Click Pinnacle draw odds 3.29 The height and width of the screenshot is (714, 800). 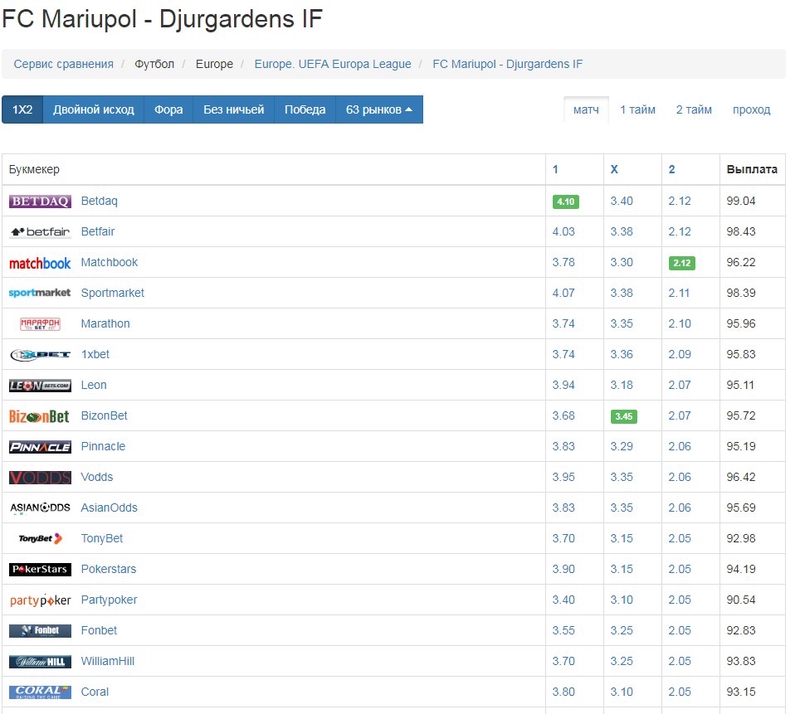[621, 446]
